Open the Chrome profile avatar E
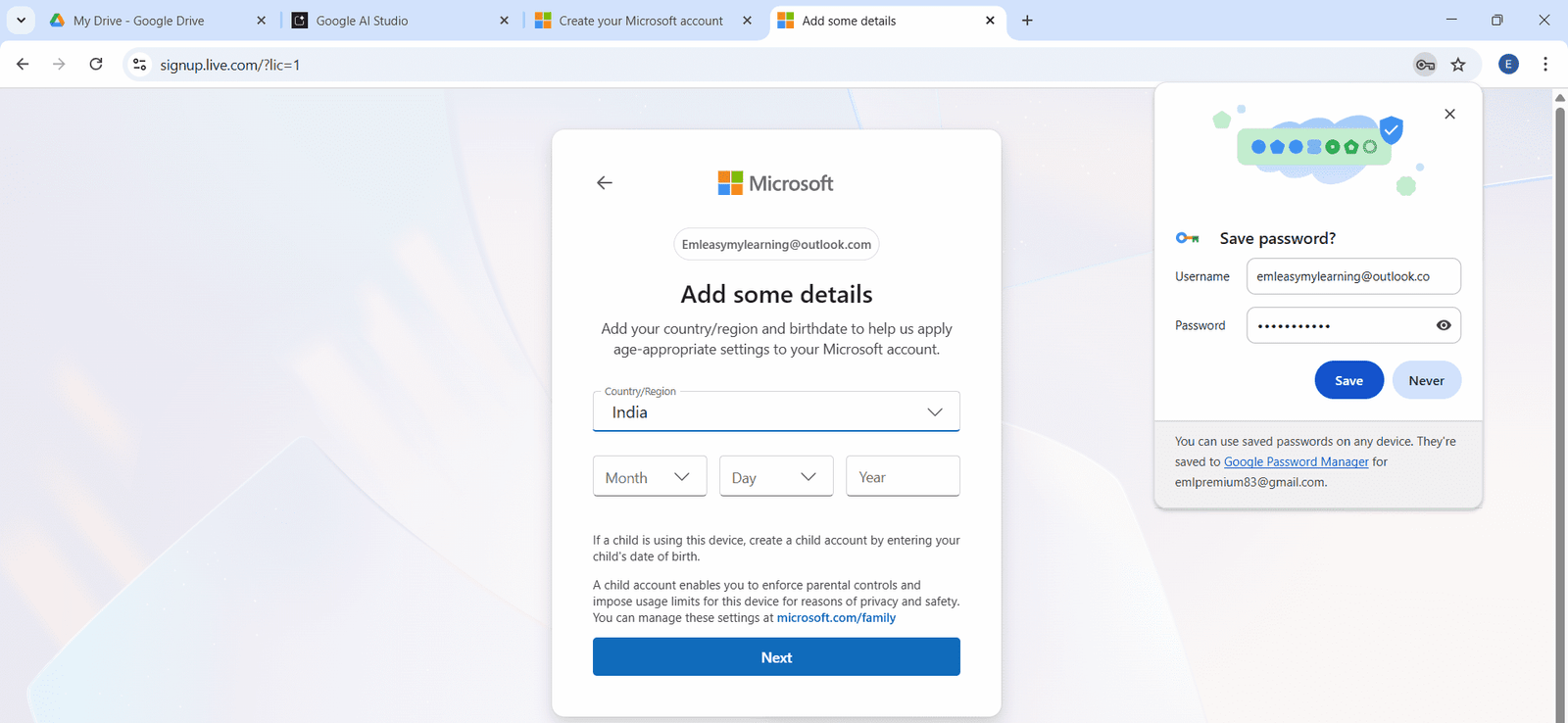 click(x=1508, y=65)
